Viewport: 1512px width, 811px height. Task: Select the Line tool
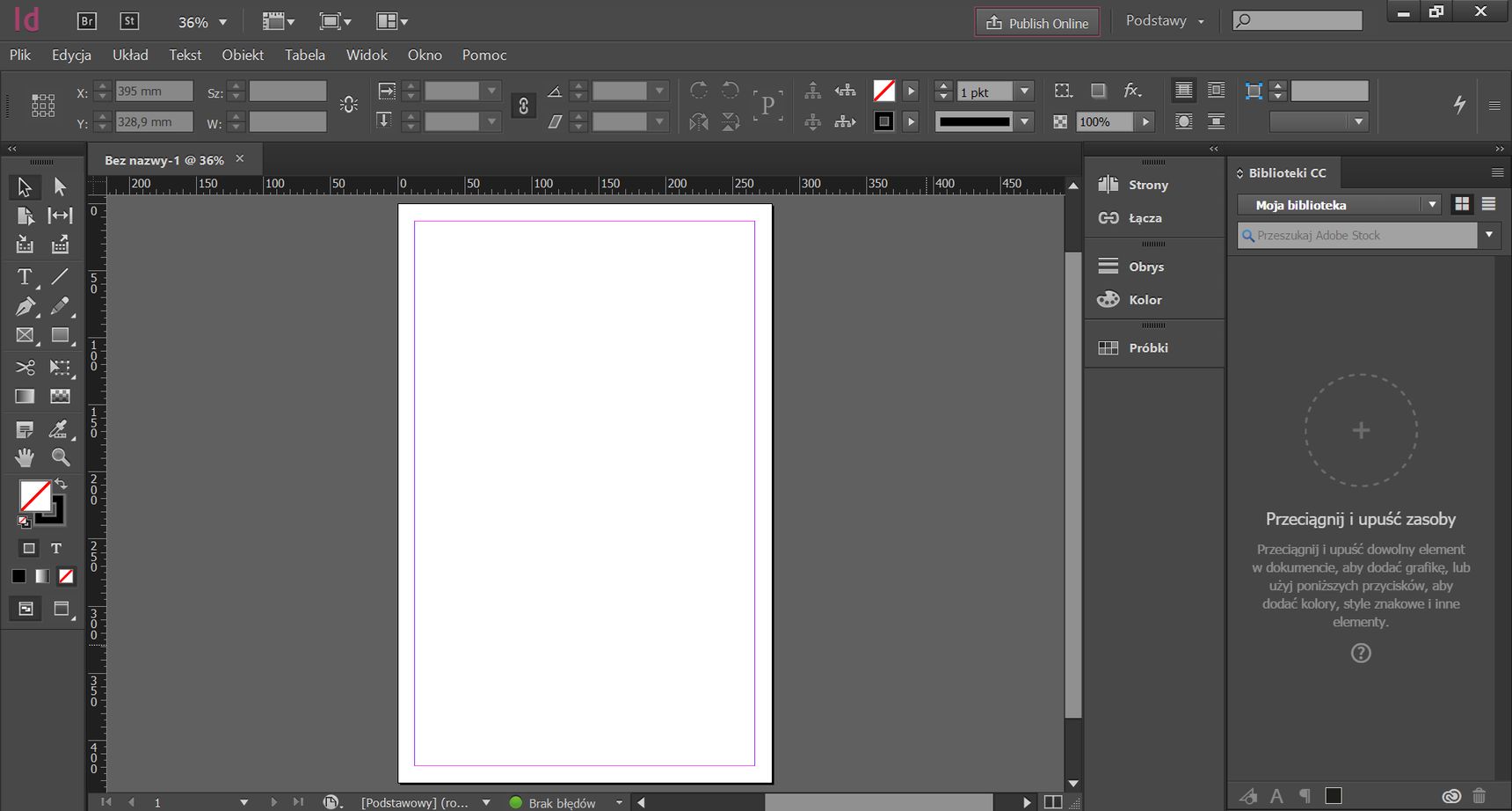point(60,277)
